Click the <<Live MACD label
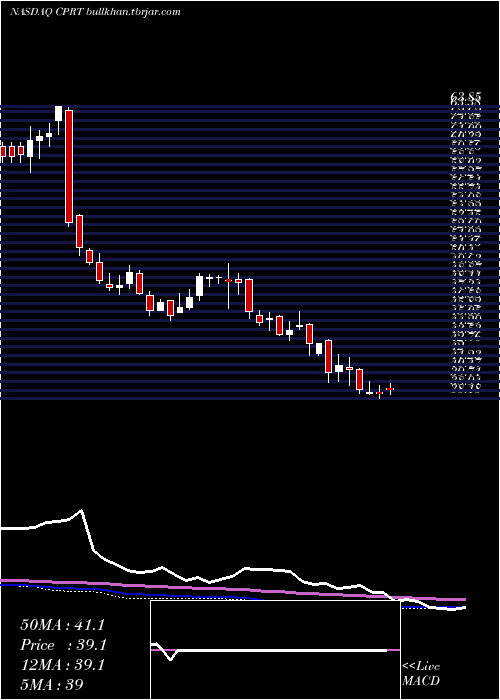The width and height of the screenshot is (500, 700). coord(421,674)
